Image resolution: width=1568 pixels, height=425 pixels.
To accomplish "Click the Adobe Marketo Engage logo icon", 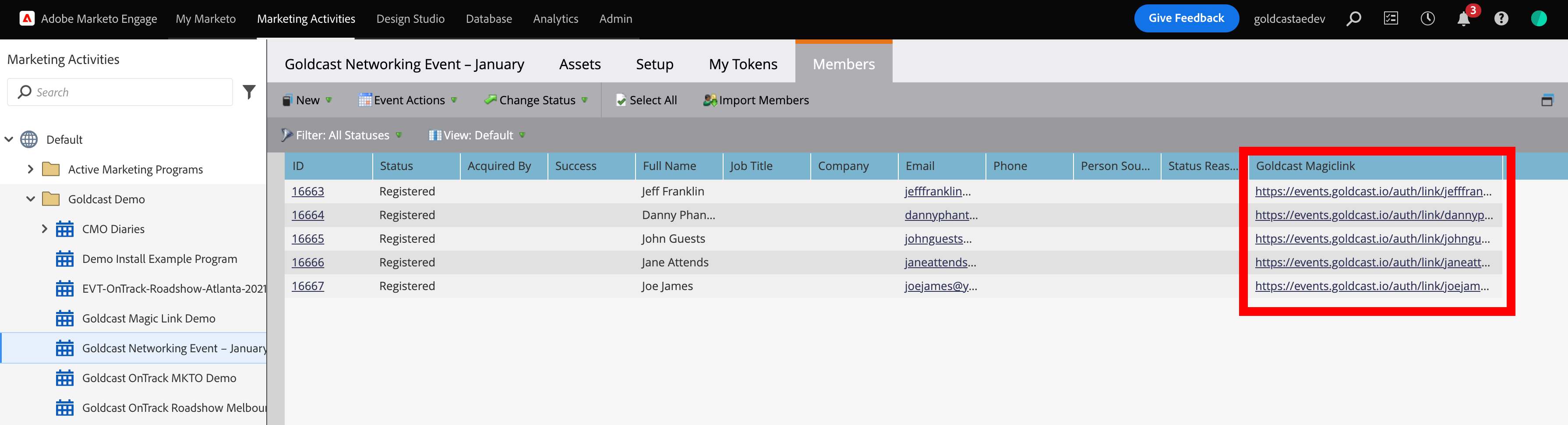I will tap(27, 19).
